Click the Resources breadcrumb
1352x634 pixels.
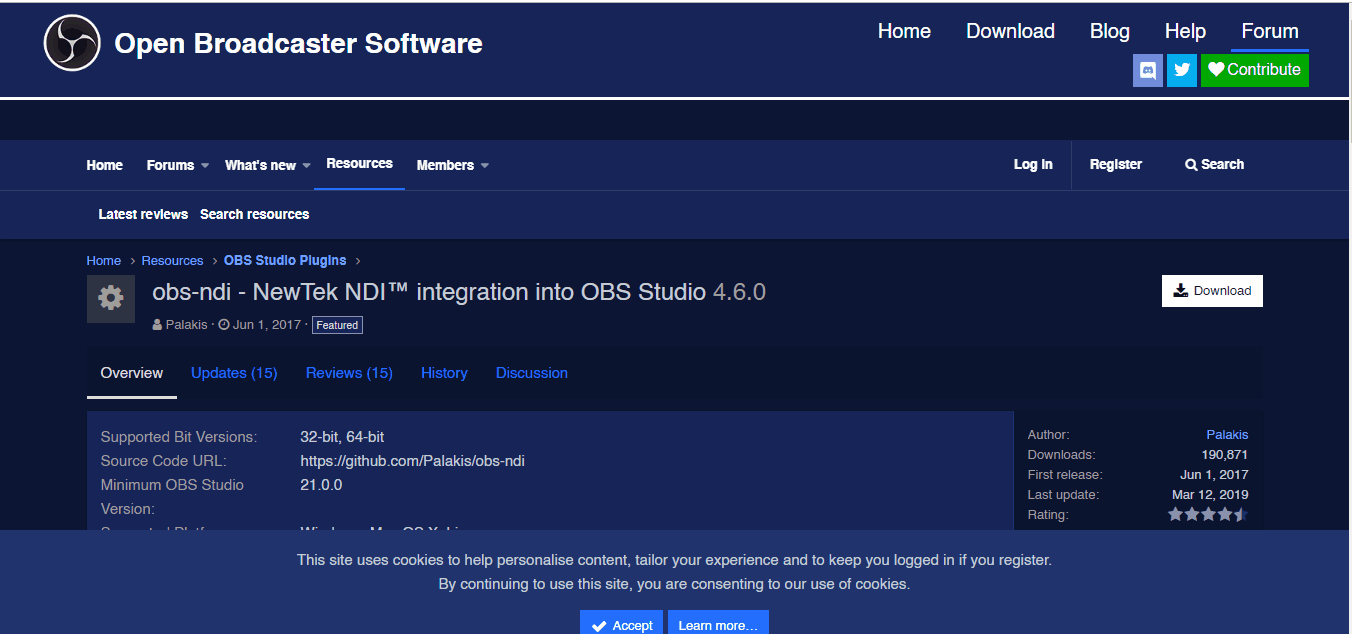[x=172, y=260]
